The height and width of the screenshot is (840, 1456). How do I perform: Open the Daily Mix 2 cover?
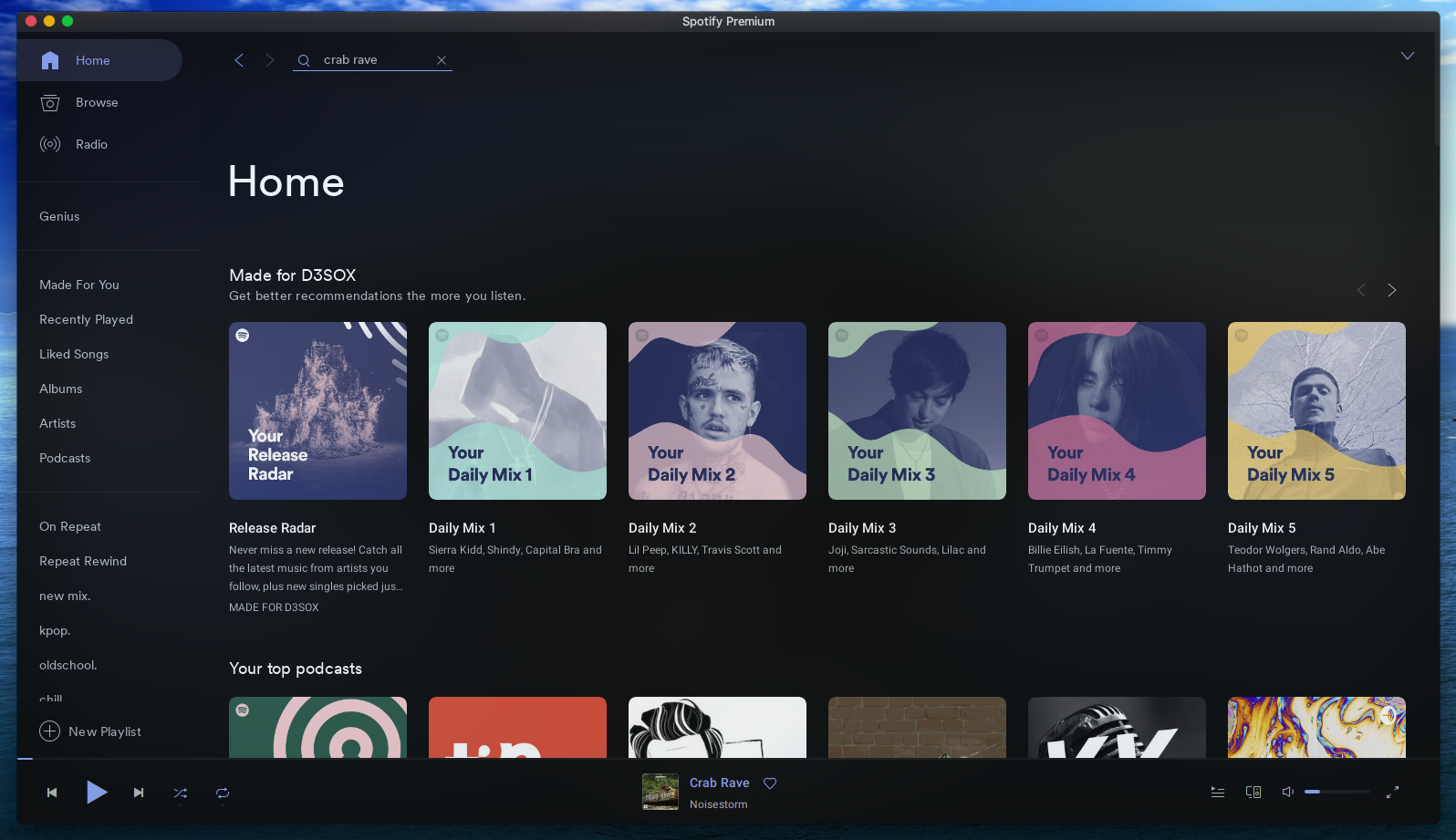[x=717, y=410]
